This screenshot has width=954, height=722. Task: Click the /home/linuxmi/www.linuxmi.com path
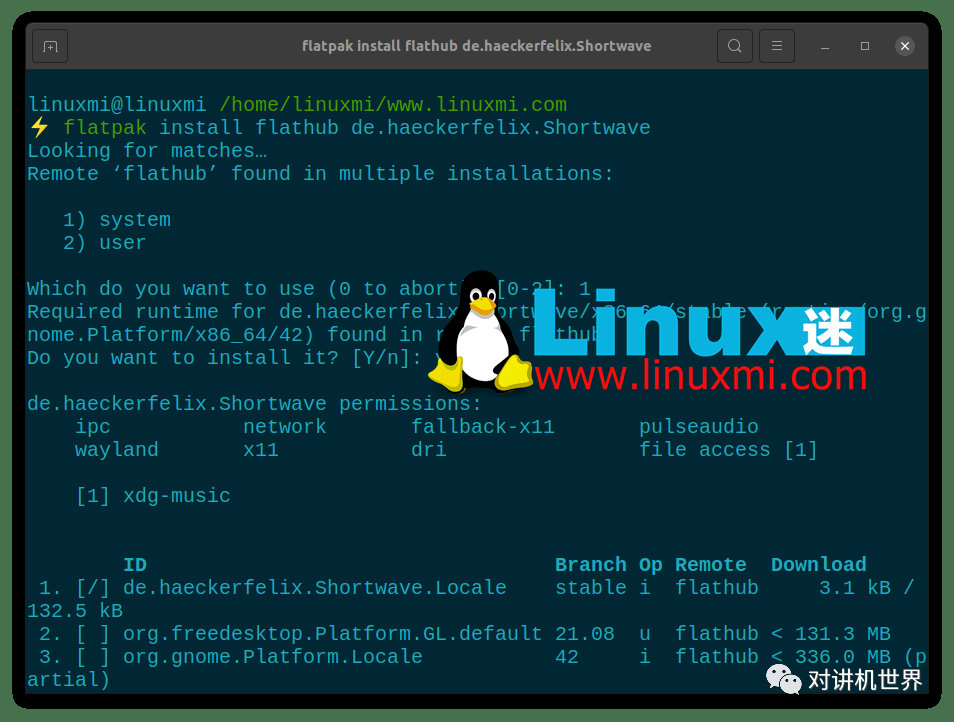tap(393, 105)
